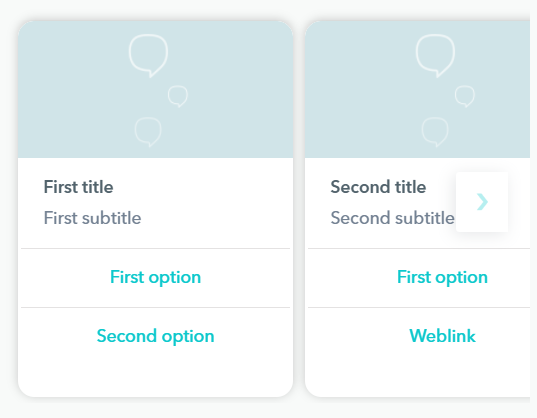Click the first card's header image
This screenshot has height=418, width=537.
[155, 89]
